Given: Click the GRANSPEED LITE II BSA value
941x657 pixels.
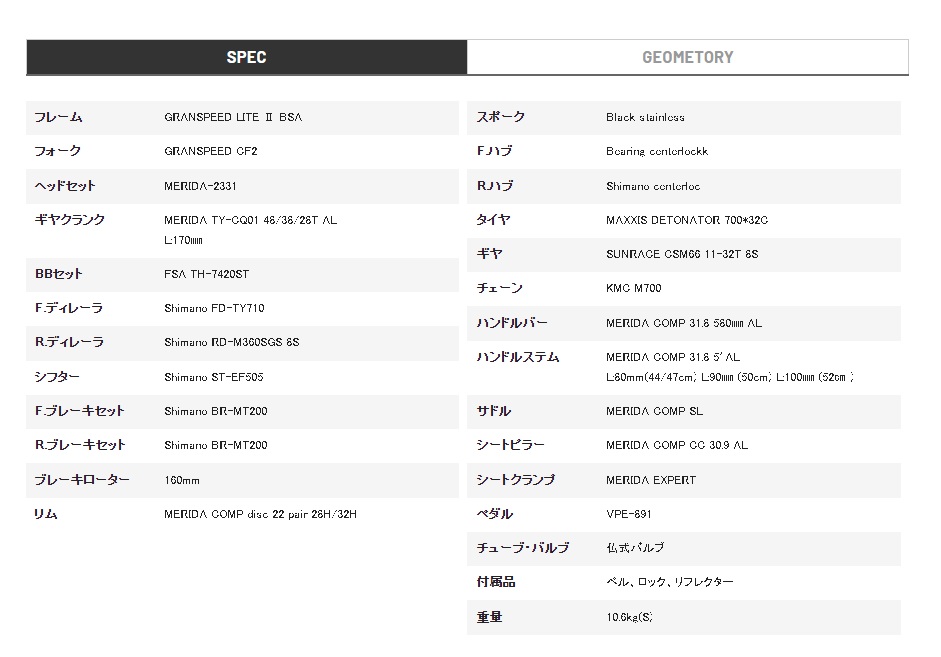Looking at the screenshot, I should pyautogui.click(x=233, y=117).
